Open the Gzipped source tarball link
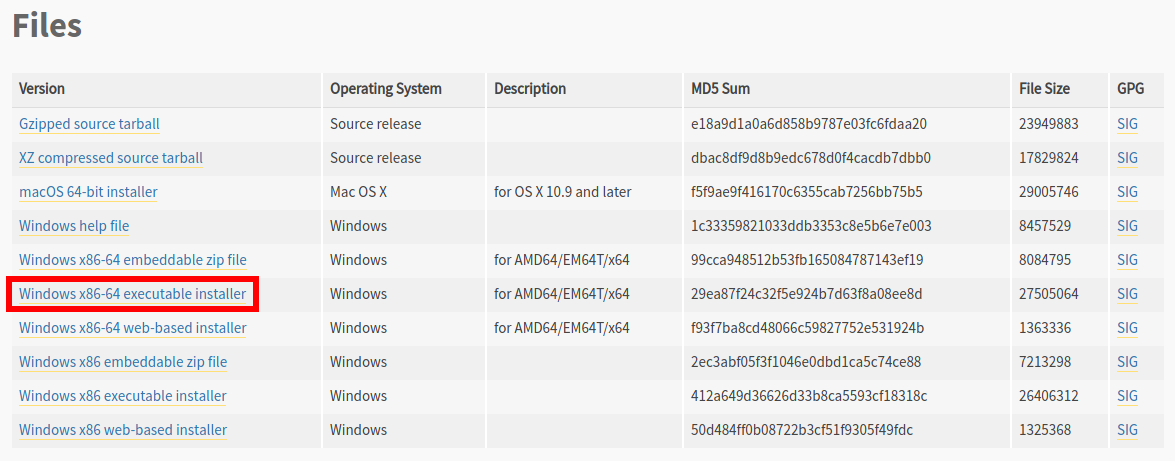 (89, 124)
